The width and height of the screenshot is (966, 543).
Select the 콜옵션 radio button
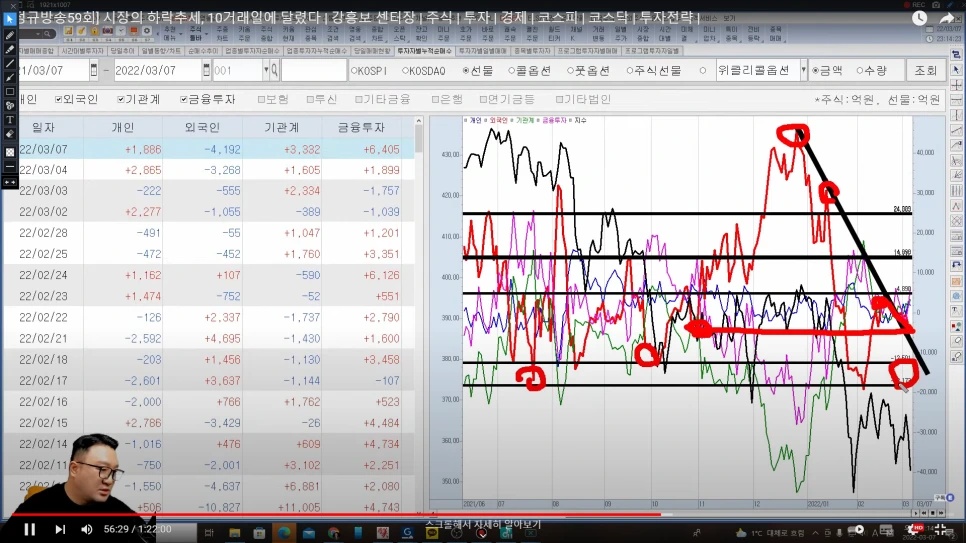click(x=511, y=71)
